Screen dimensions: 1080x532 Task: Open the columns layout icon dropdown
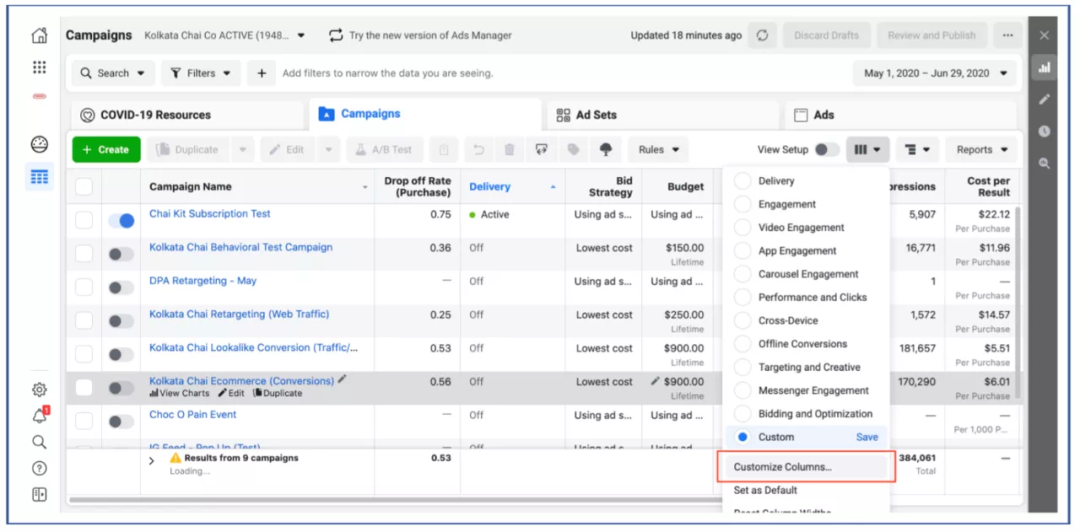866,150
